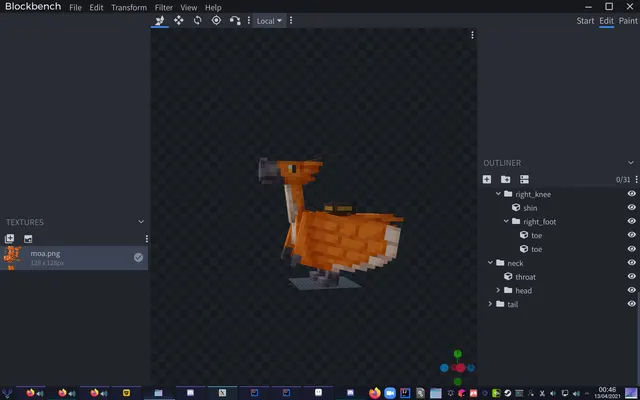Switch to the Start tab

(x=585, y=21)
